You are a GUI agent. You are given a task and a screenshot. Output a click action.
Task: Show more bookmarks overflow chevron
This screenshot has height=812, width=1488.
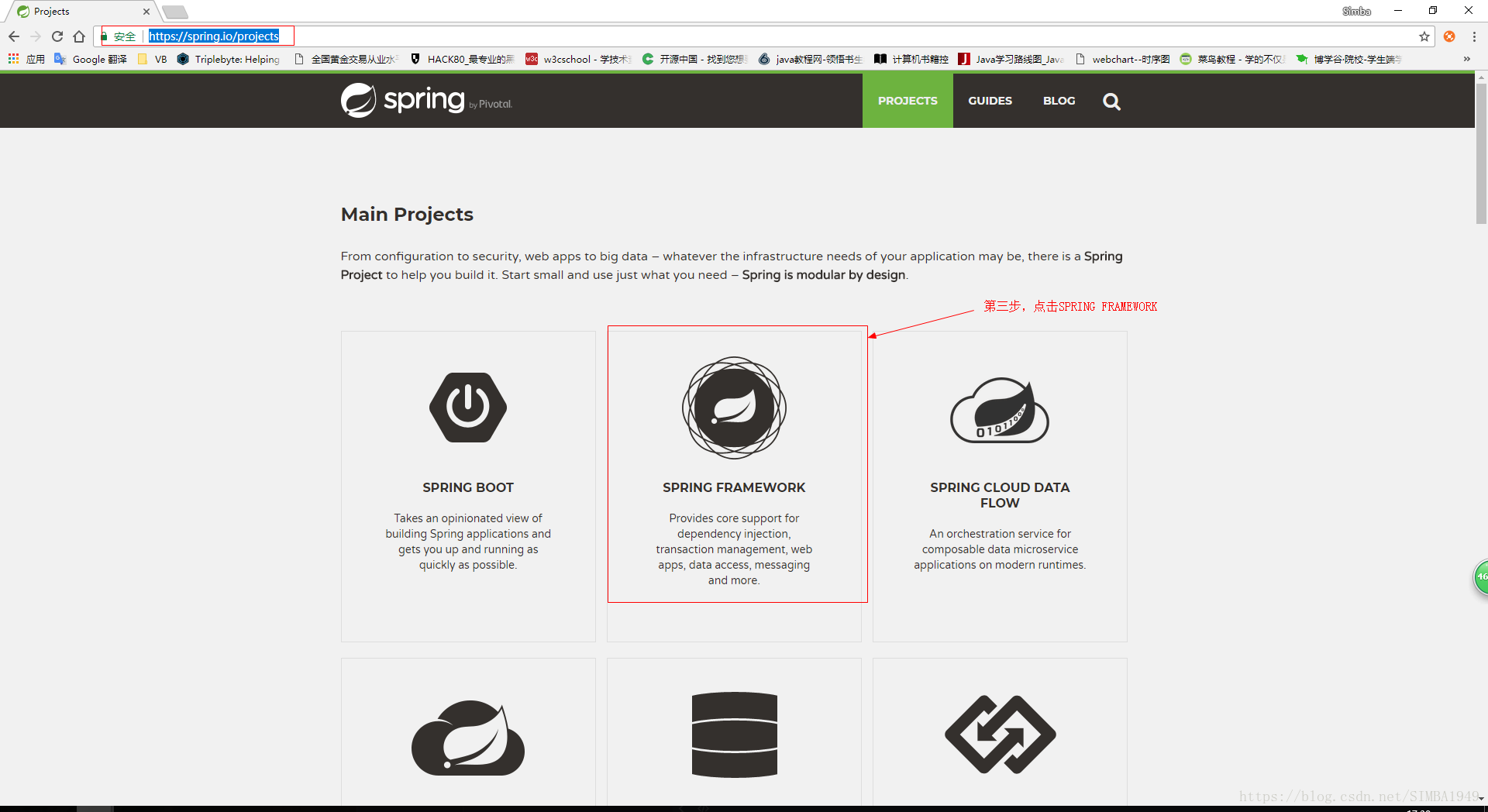[x=1466, y=59]
